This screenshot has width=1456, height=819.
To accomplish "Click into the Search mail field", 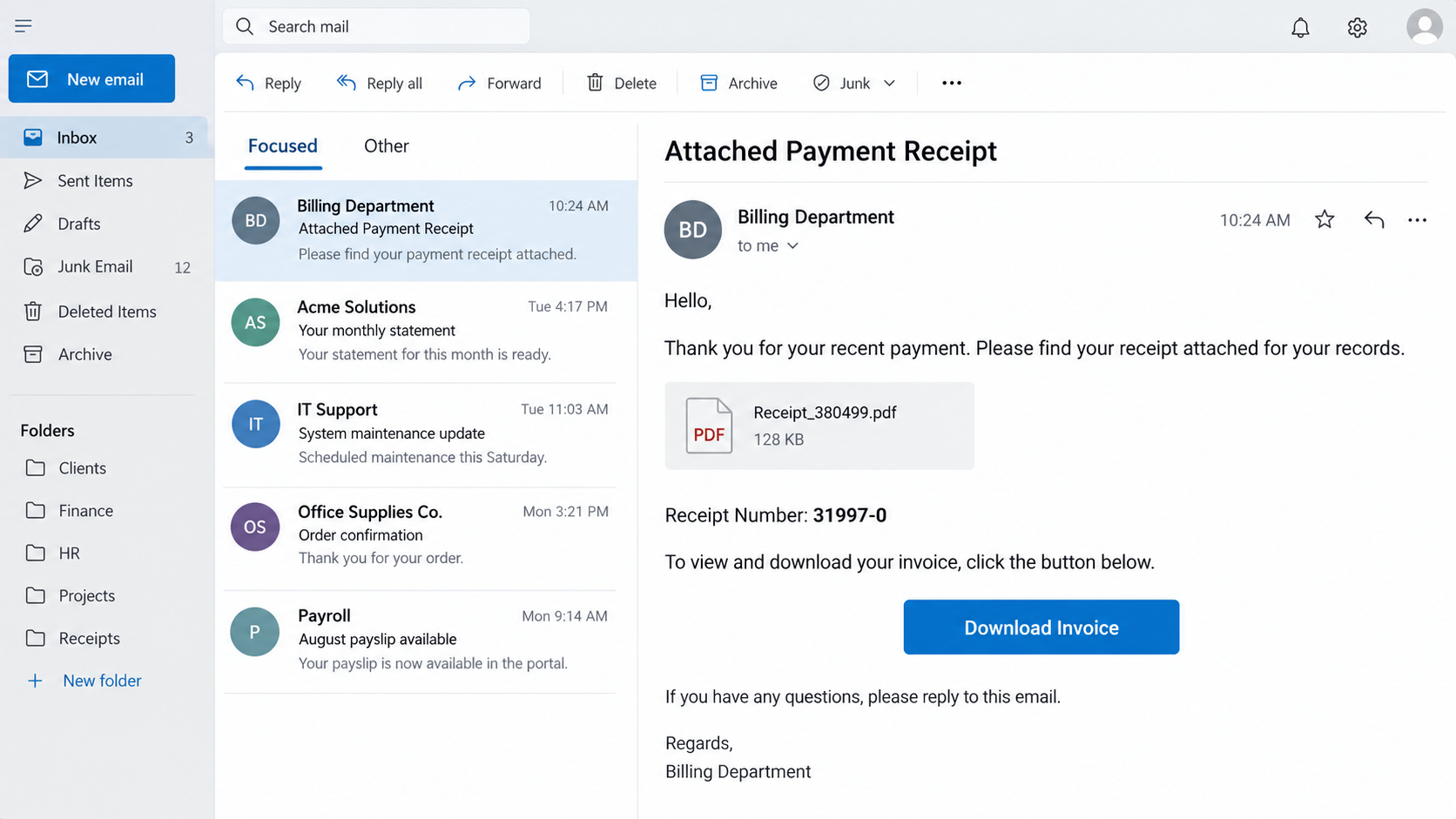I will click(x=376, y=26).
